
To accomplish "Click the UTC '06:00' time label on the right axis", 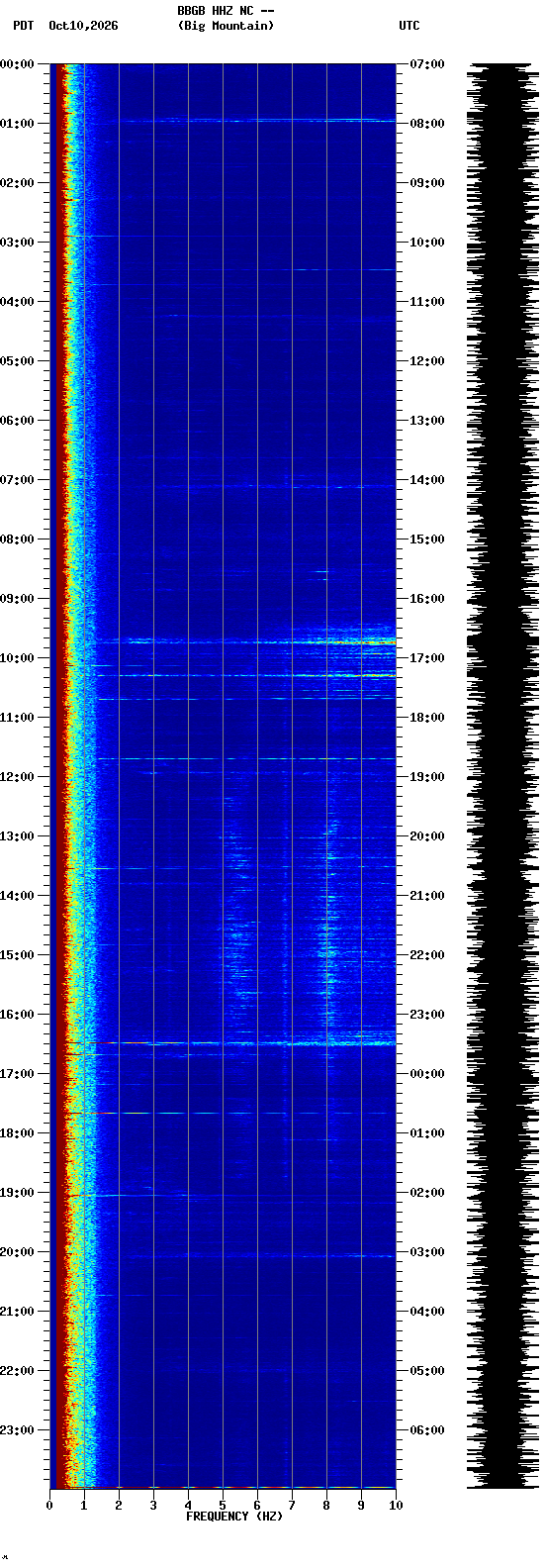I will [427, 1430].
